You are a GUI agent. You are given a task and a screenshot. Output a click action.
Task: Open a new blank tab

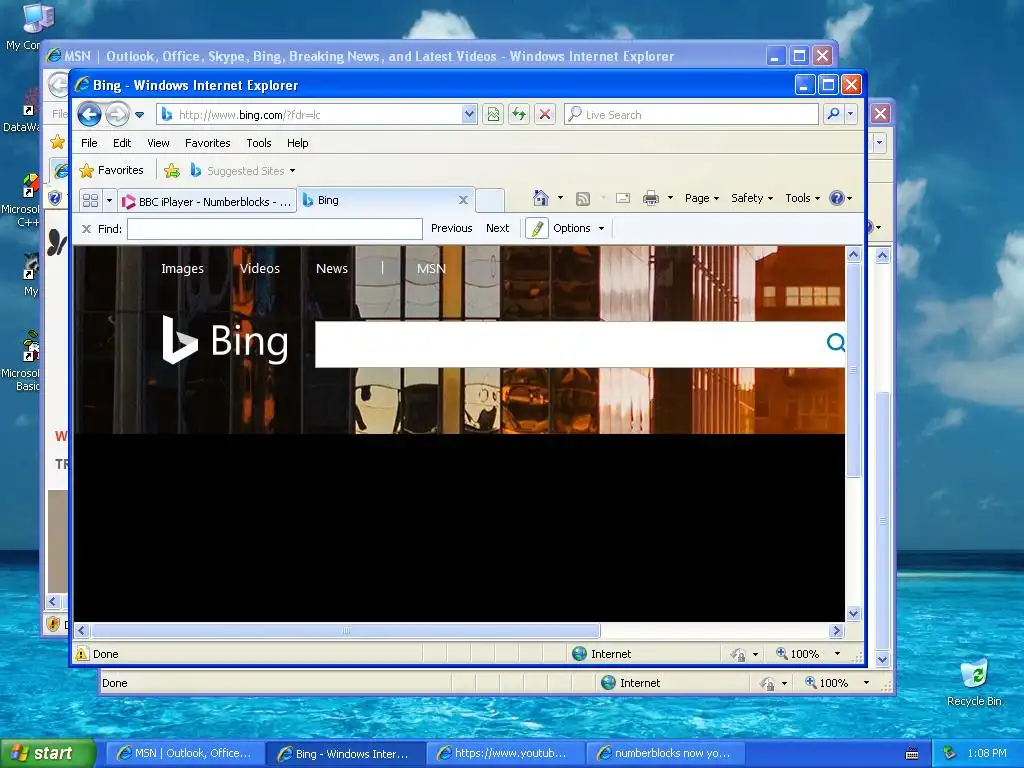click(489, 200)
